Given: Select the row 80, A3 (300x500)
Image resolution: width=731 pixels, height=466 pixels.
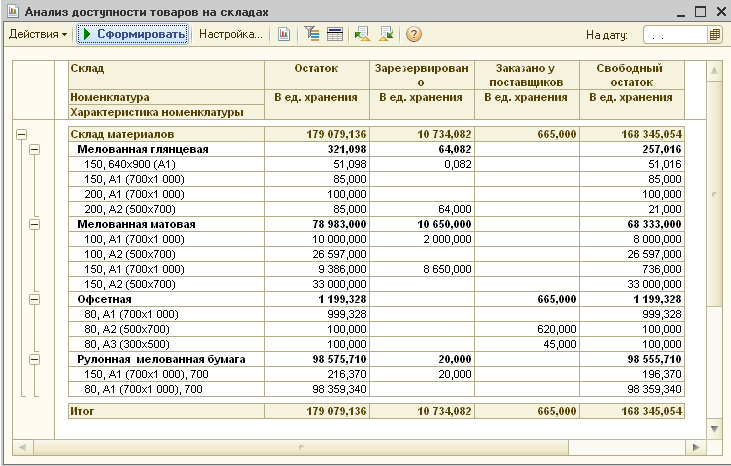Looking at the screenshot, I should click(166, 344).
